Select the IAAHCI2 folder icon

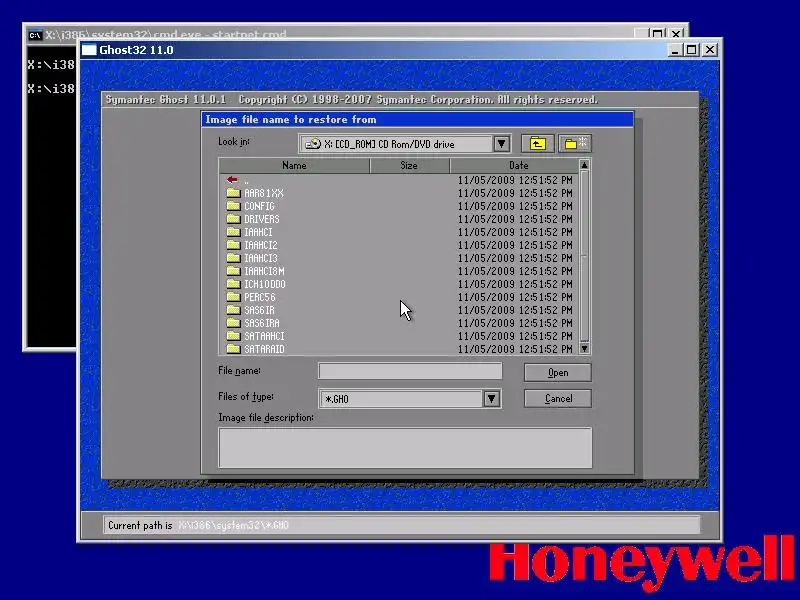tap(233, 245)
